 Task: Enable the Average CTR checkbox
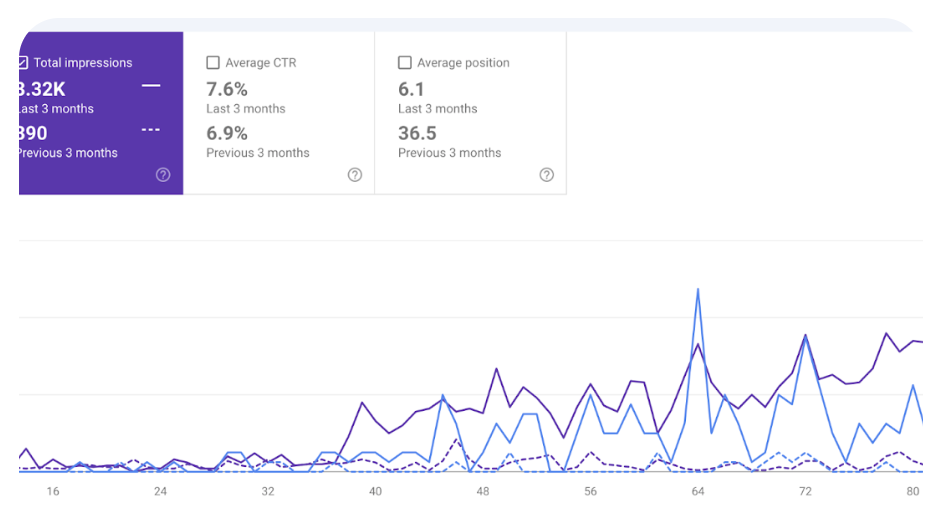pyautogui.click(x=213, y=62)
